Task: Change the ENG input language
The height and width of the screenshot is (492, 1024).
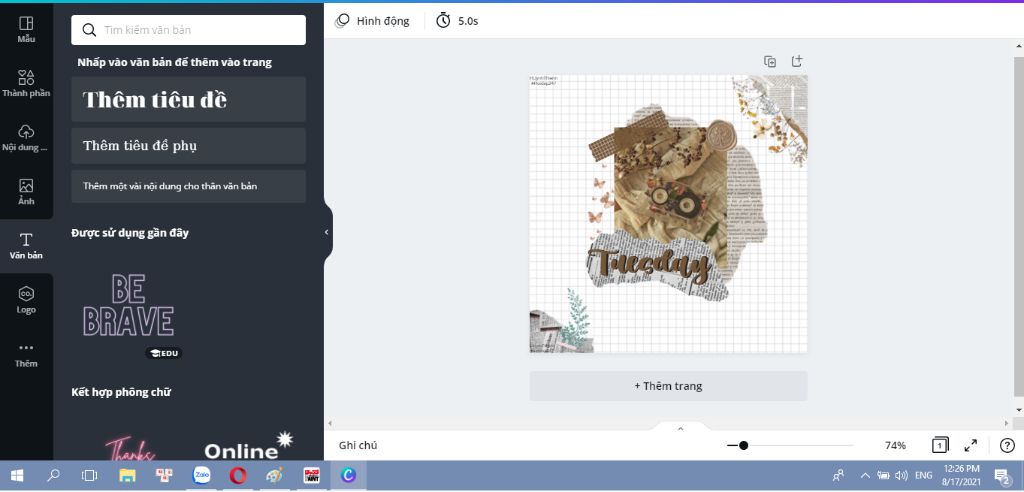Action: (923, 476)
